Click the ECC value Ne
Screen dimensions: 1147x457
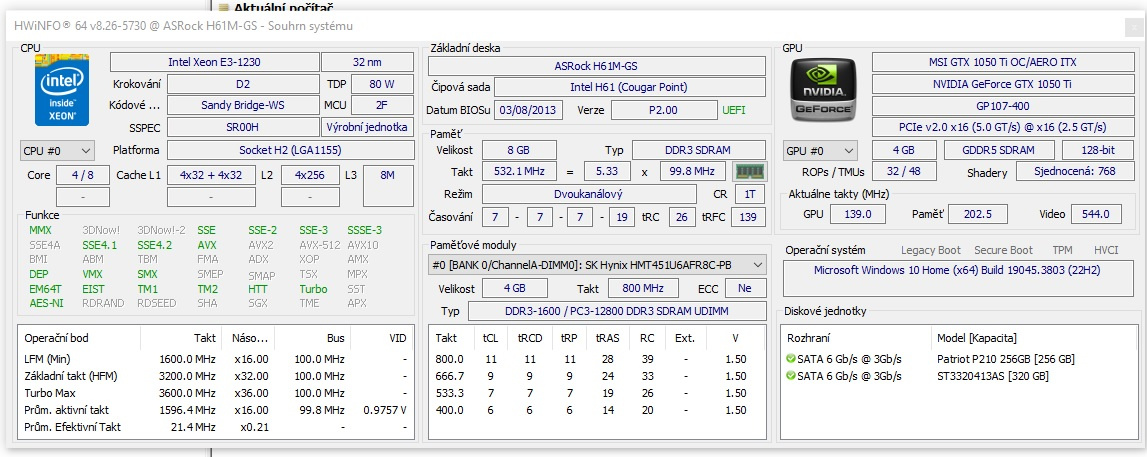745,288
